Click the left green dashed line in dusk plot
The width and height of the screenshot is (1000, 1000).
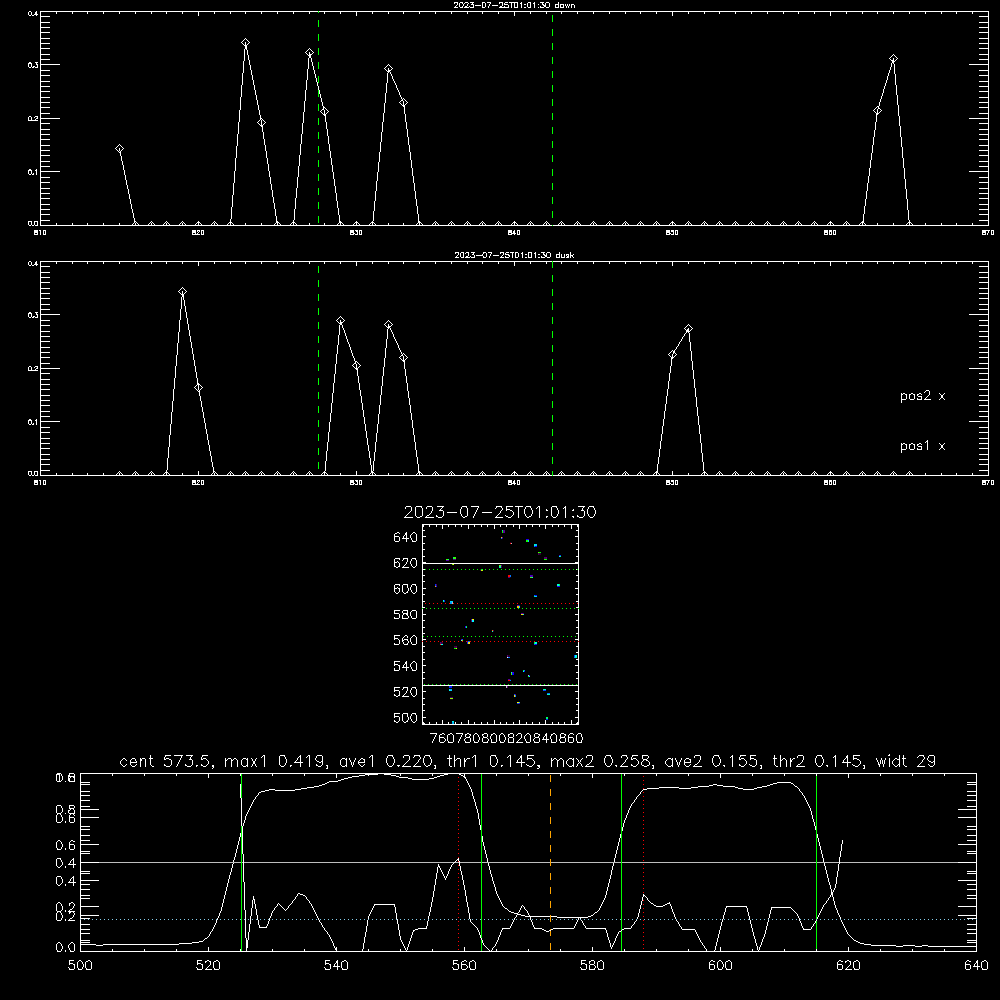pyautogui.click(x=318, y=368)
